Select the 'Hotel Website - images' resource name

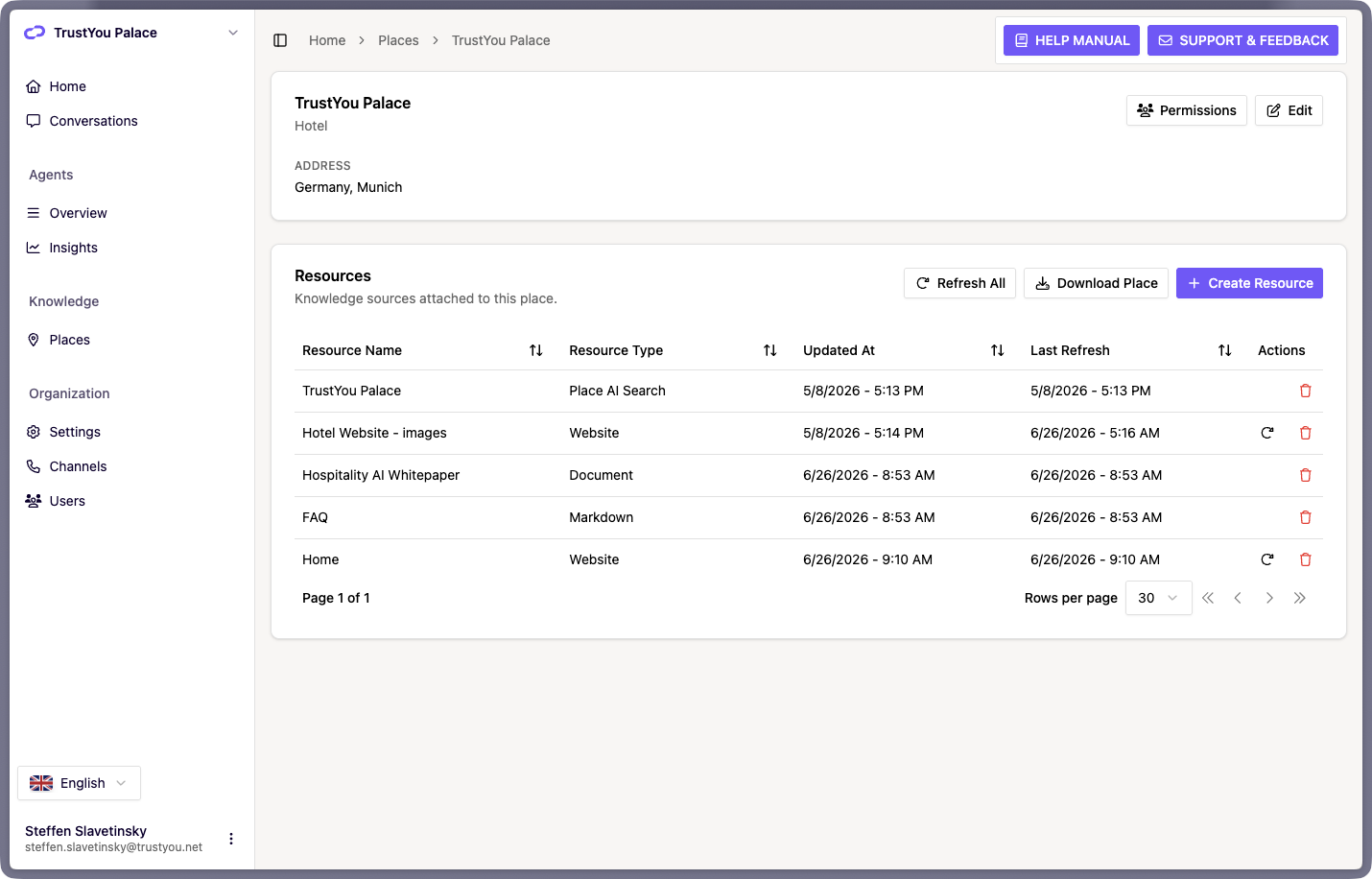point(374,433)
